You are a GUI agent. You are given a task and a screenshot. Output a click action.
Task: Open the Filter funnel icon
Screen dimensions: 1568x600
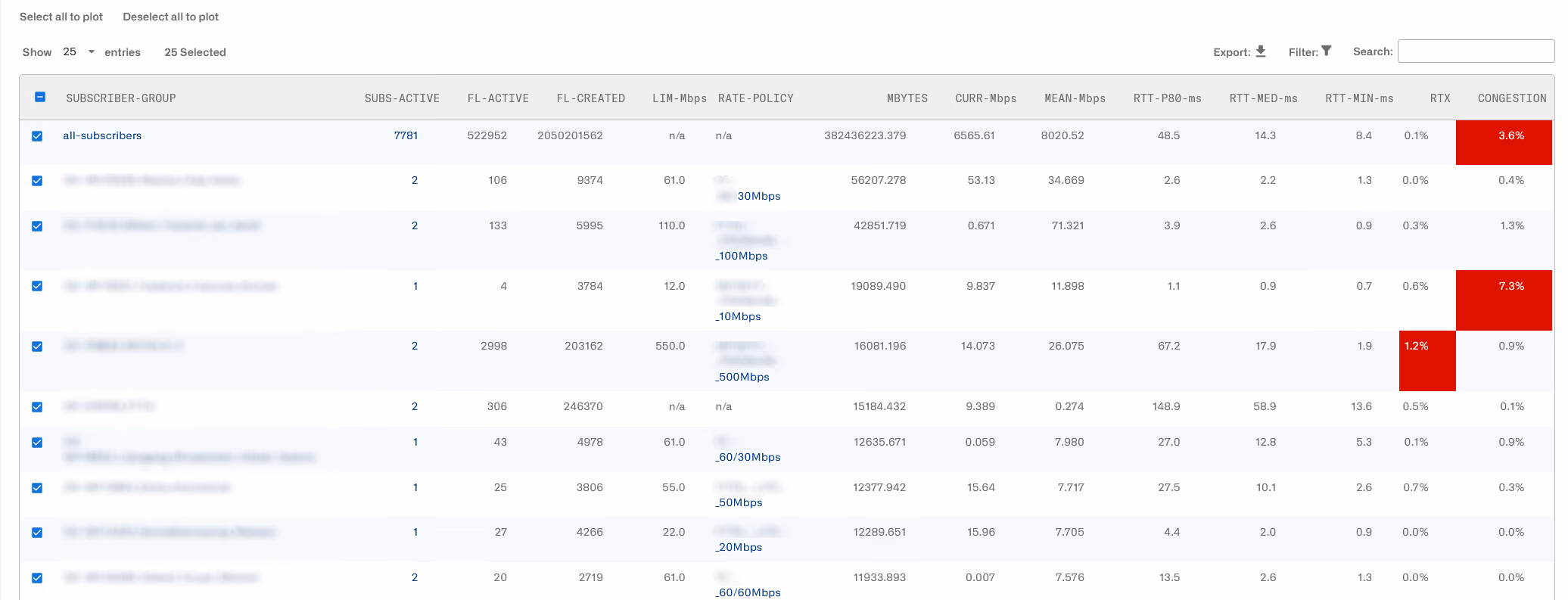click(x=1326, y=51)
